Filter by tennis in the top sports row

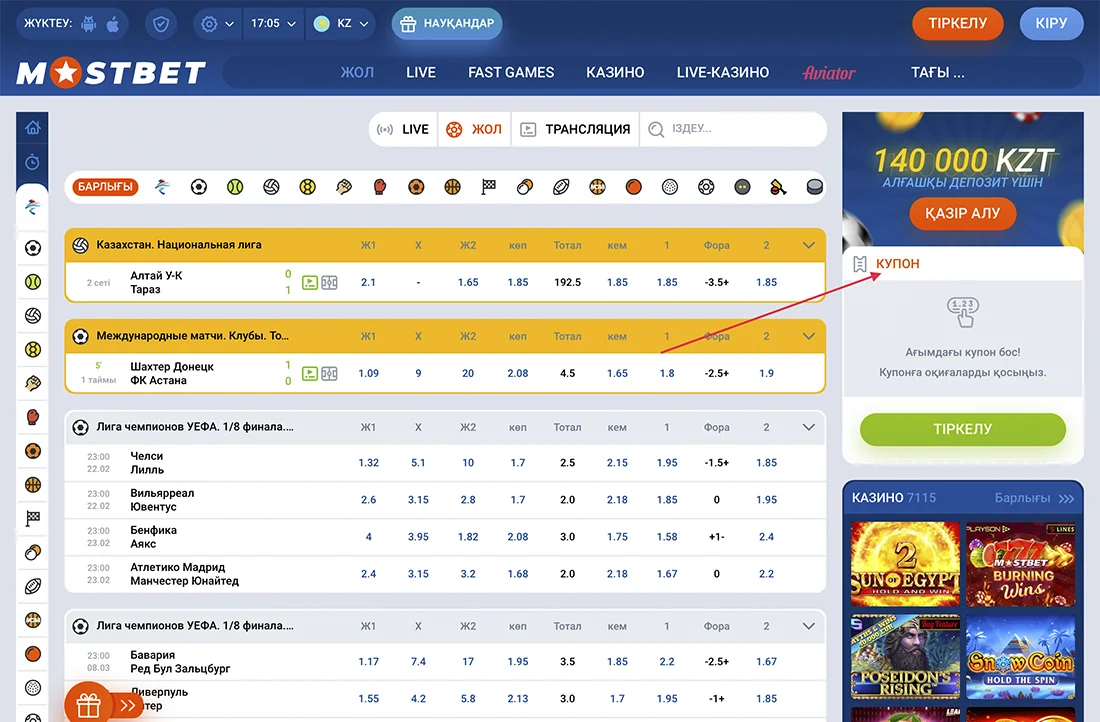(235, 187)
